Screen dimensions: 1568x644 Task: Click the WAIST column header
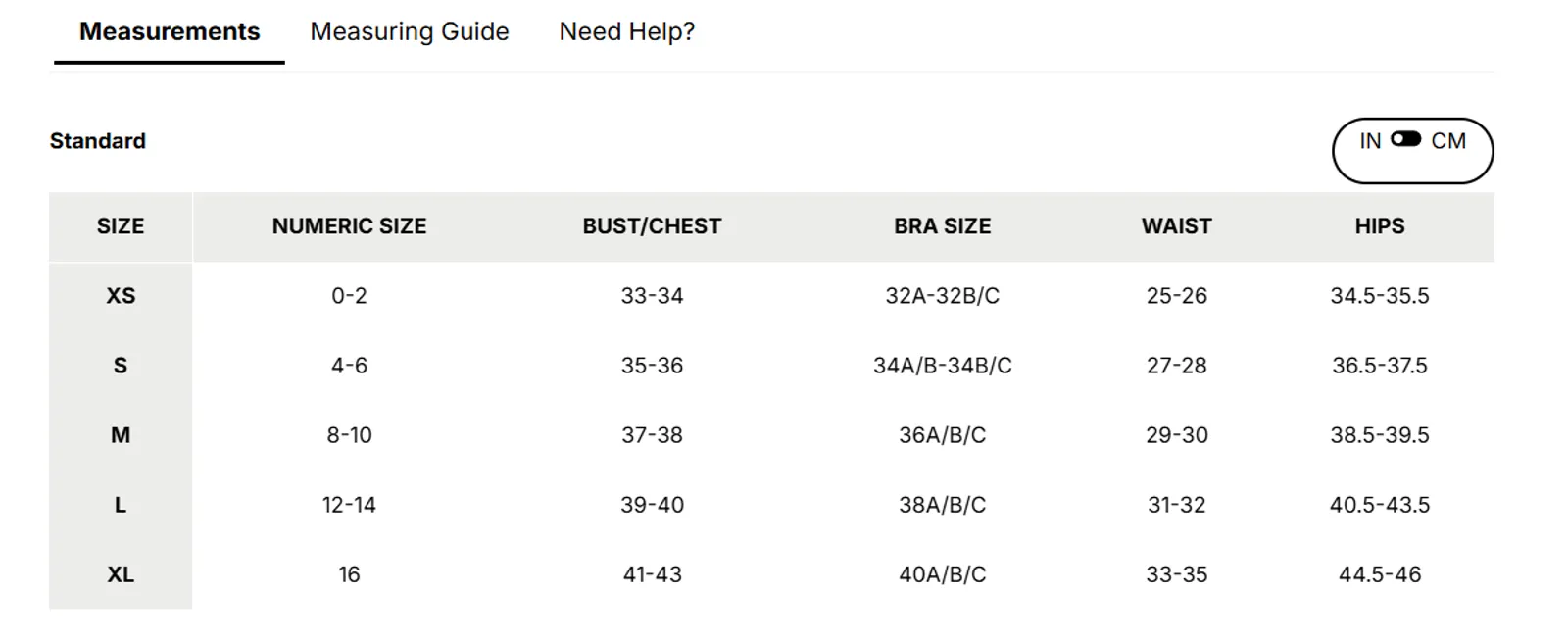[x=1177, y=226]
